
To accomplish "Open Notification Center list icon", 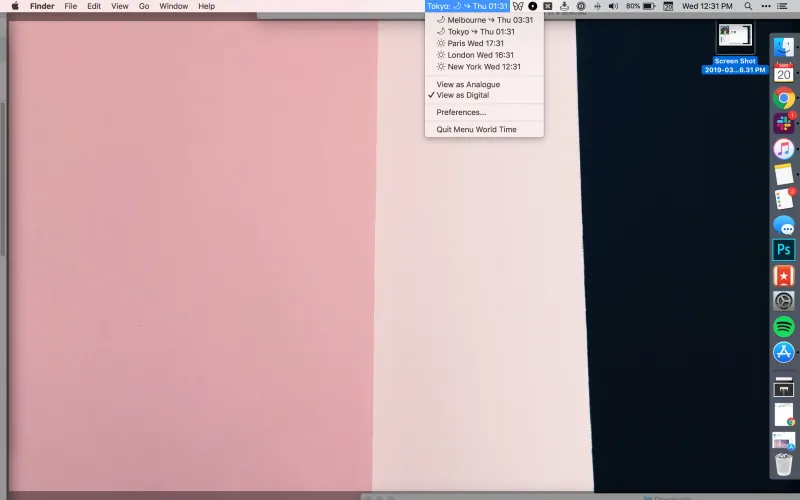I will click(782, 6).
